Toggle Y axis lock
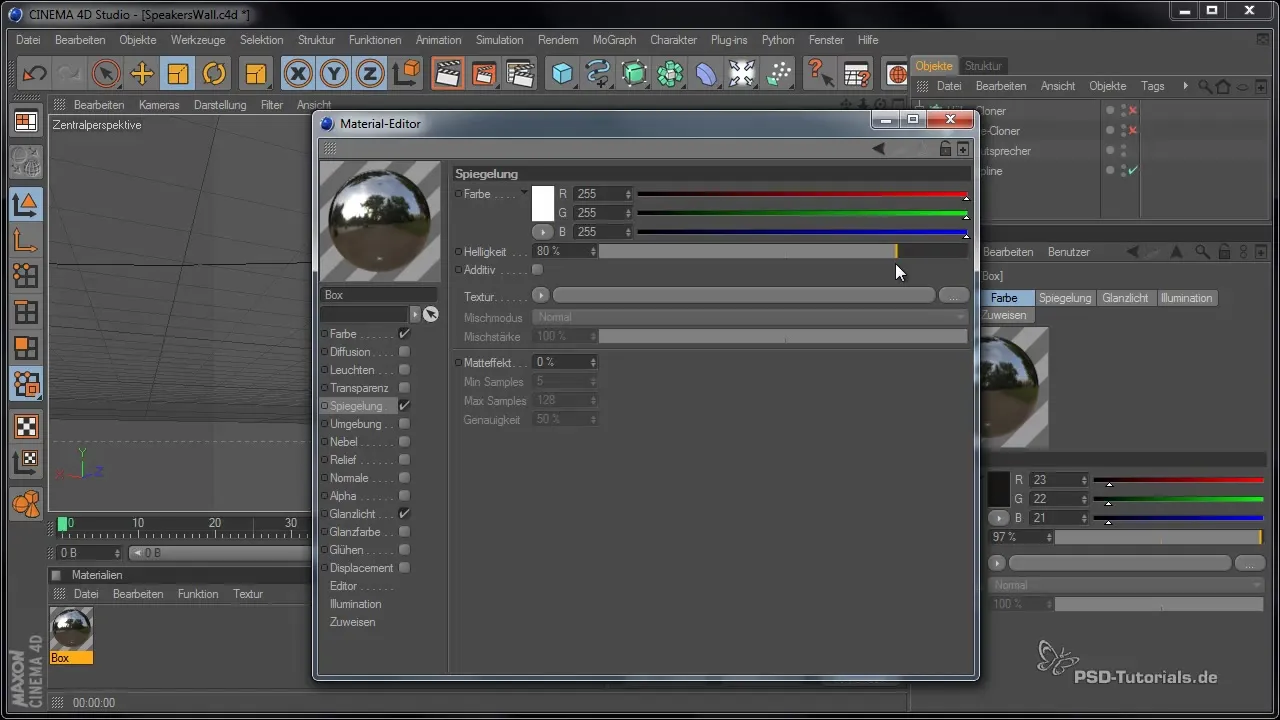The image size is (1280, 720). tap(334, 73)
